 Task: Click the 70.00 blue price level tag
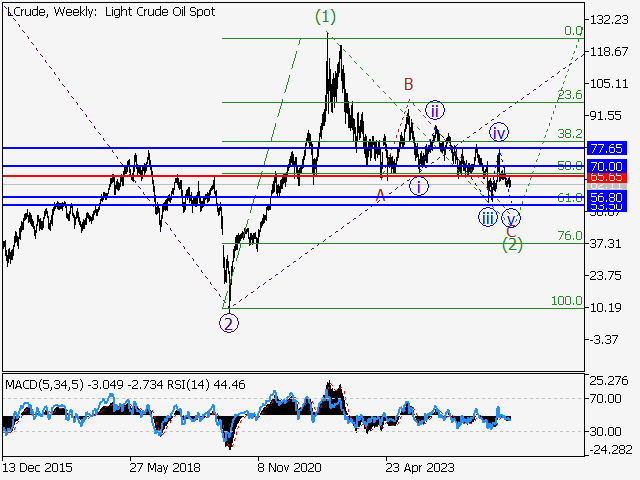606,165
